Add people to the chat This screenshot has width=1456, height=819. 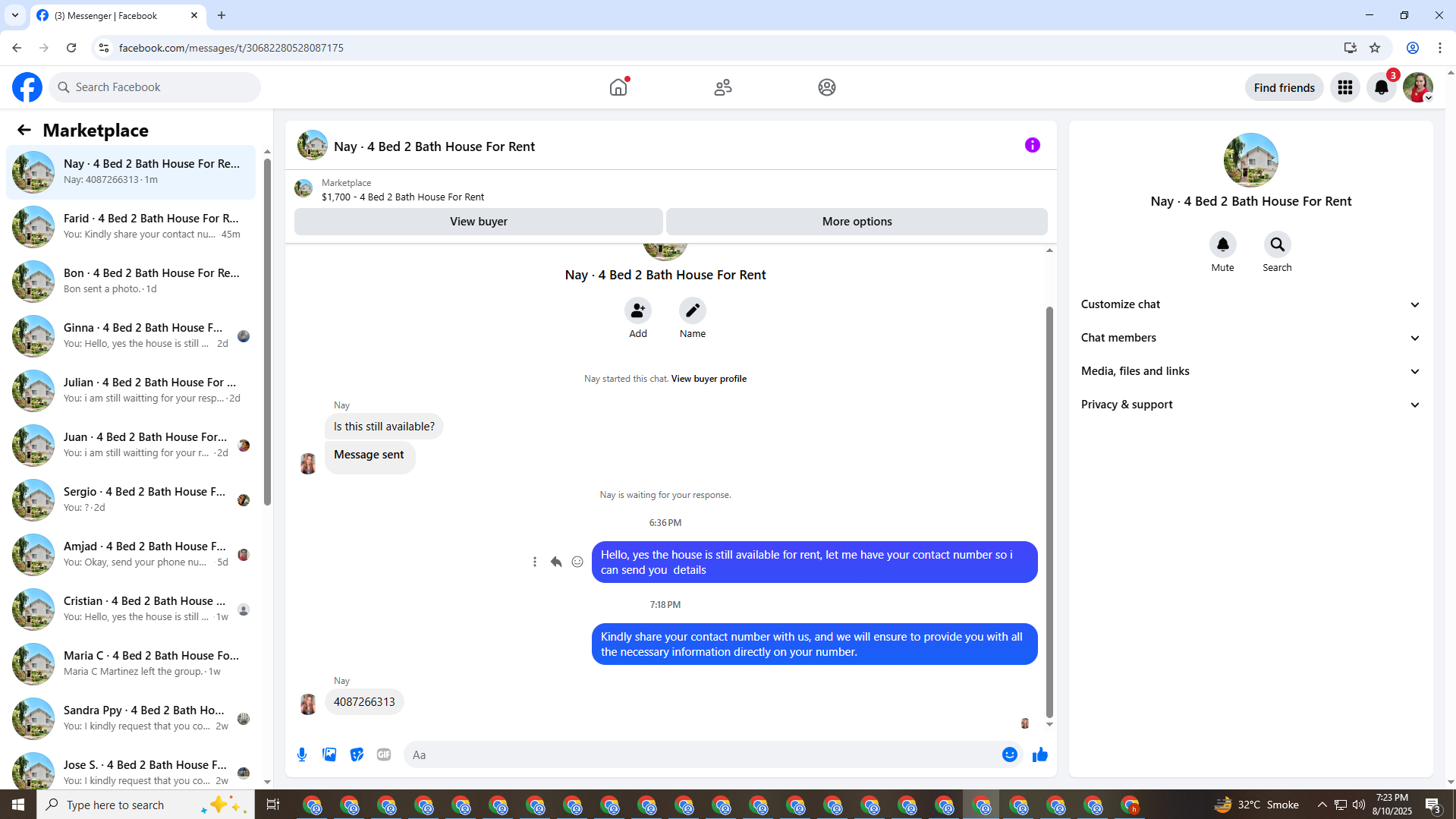[638, 310]
